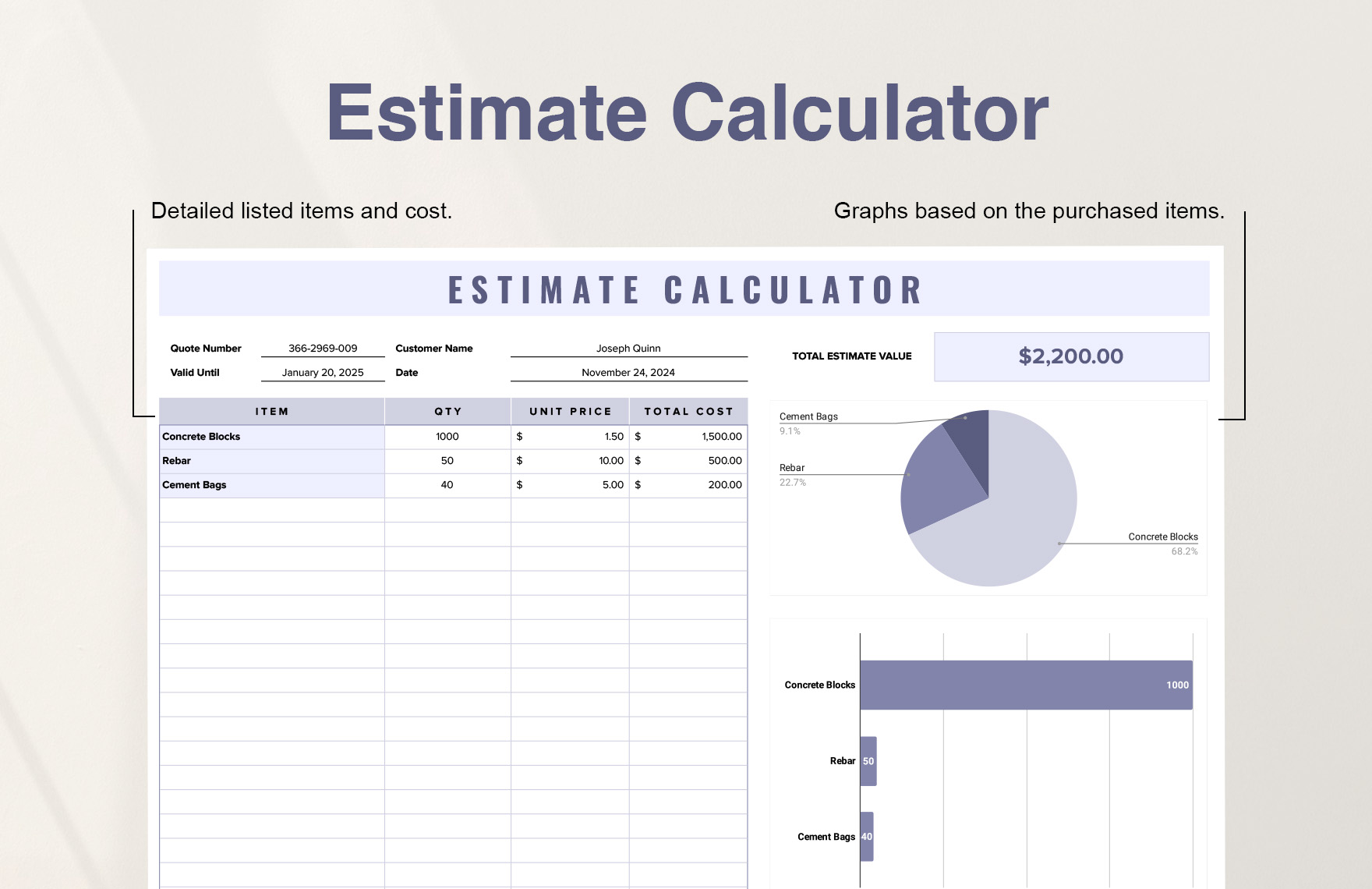Screen dimensions: 1372x889
Task: Click the unit price 10.00 cell
Action: [570, 461]
